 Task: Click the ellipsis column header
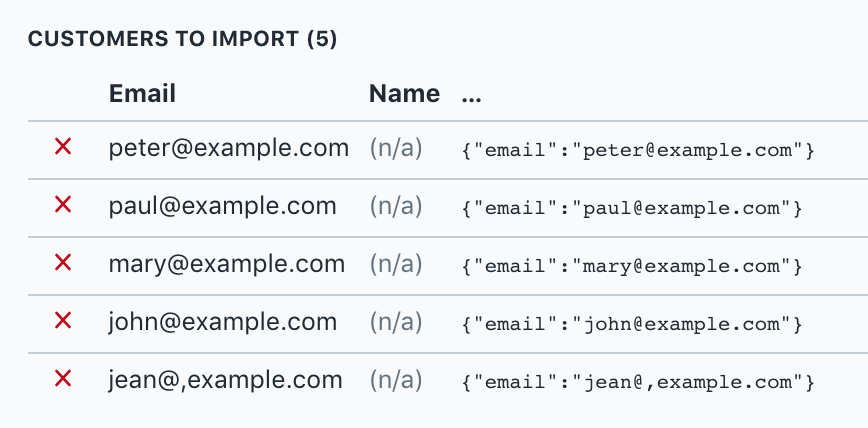click(472, 94)
